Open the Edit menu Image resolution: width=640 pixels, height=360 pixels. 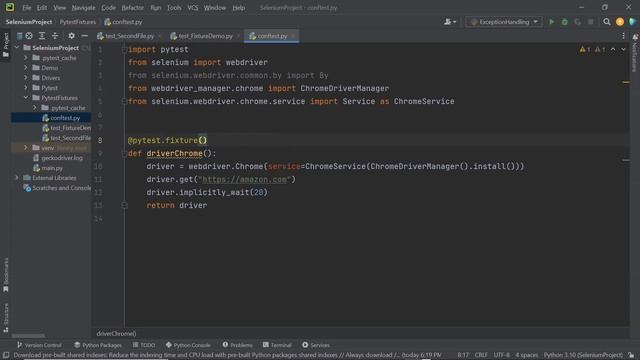coord(42,8)
